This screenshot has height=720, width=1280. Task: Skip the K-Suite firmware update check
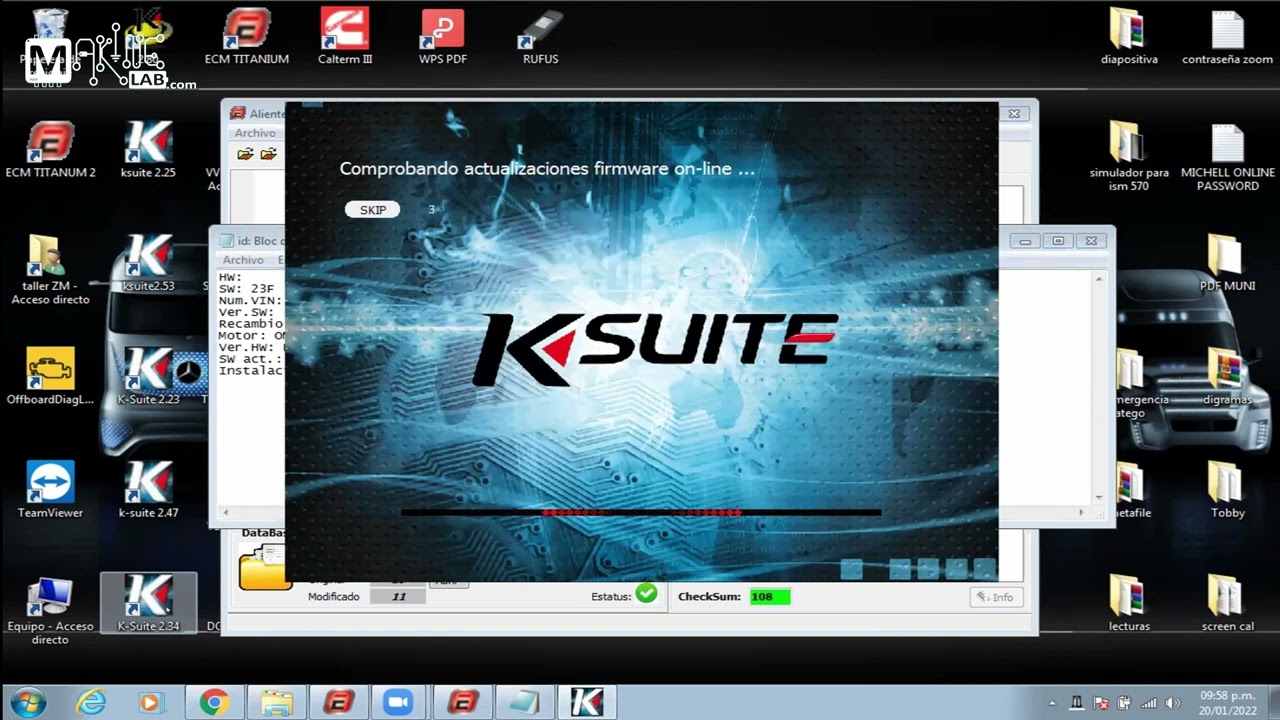tap(372, 210)
